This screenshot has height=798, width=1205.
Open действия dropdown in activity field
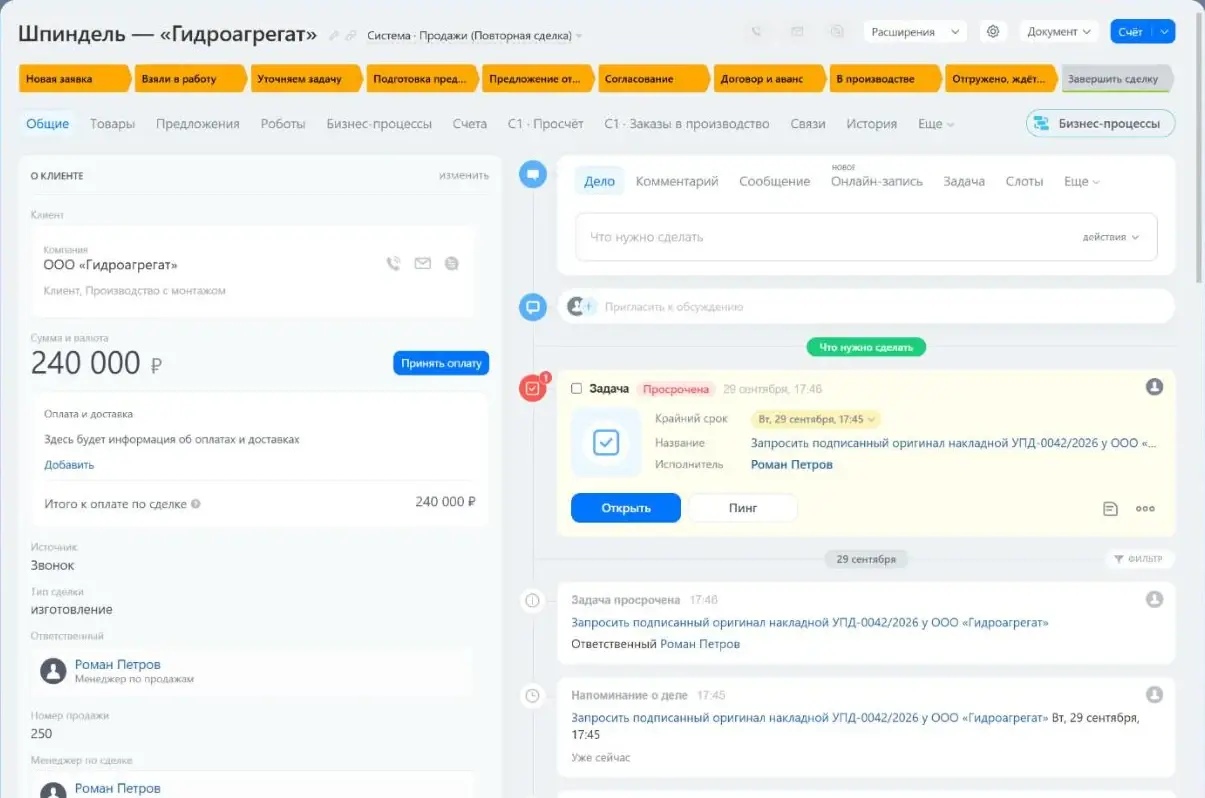point(1110,237)
